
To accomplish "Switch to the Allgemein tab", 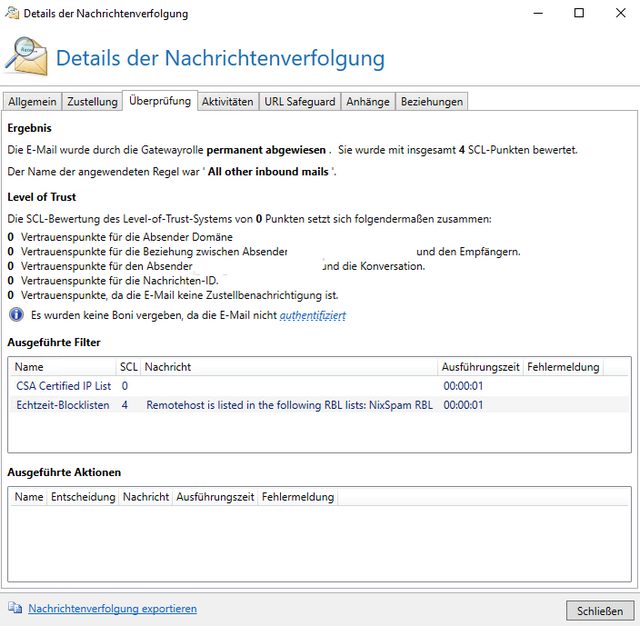I will coord(32,102).
